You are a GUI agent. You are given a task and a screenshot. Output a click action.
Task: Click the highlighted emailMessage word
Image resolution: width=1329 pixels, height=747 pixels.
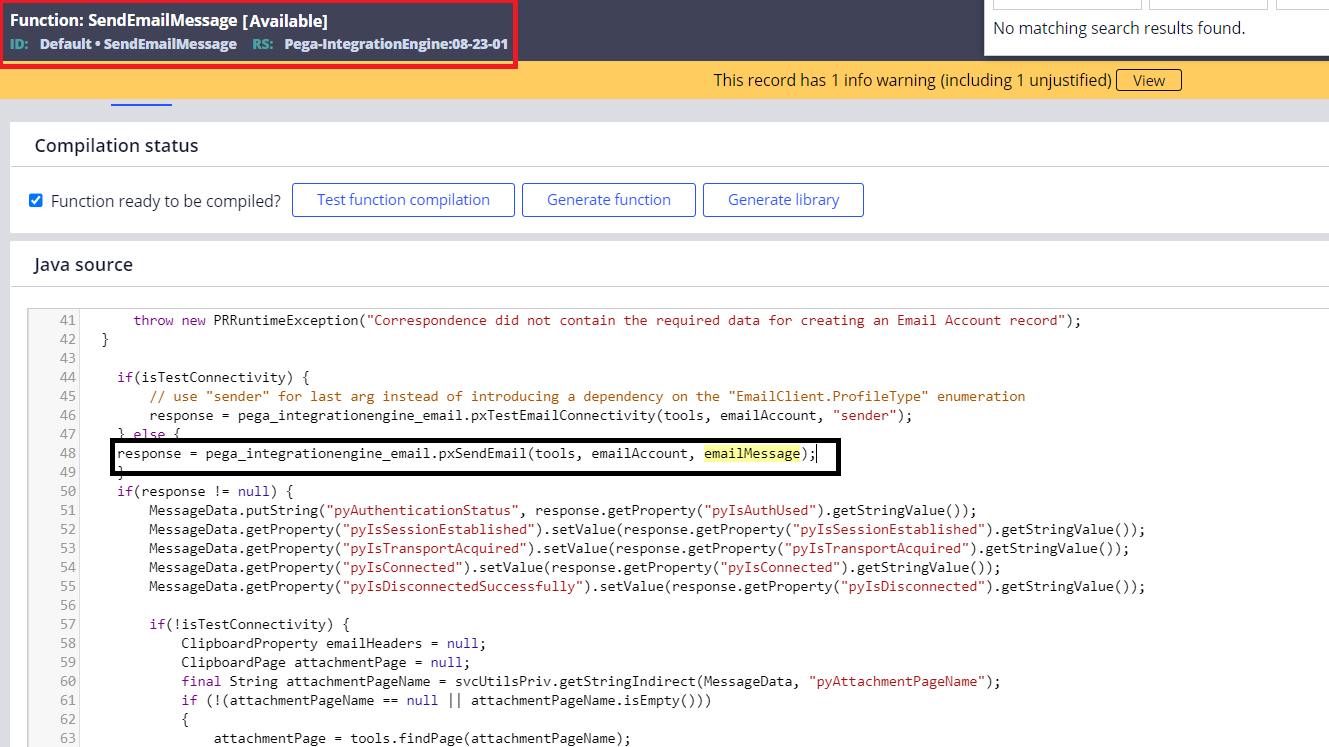752,453
